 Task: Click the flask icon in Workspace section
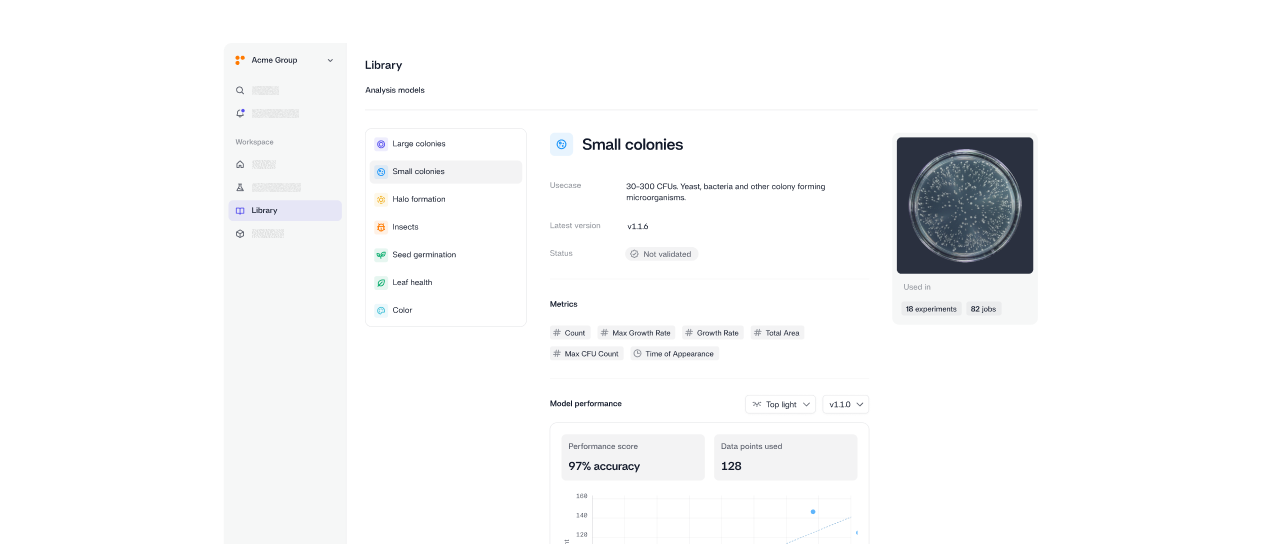pos(240,187)
